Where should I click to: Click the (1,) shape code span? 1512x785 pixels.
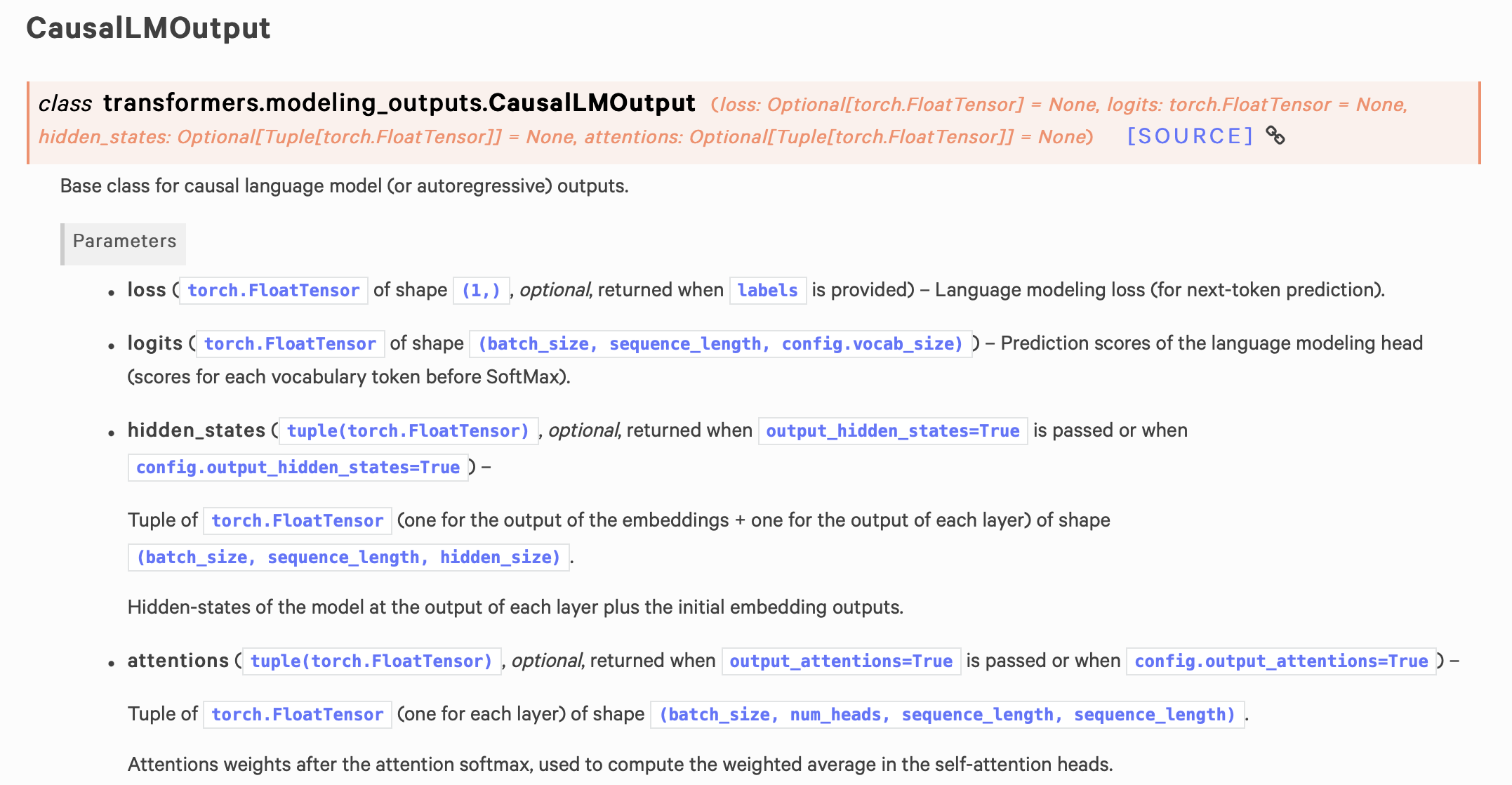[x=481, y=289]
